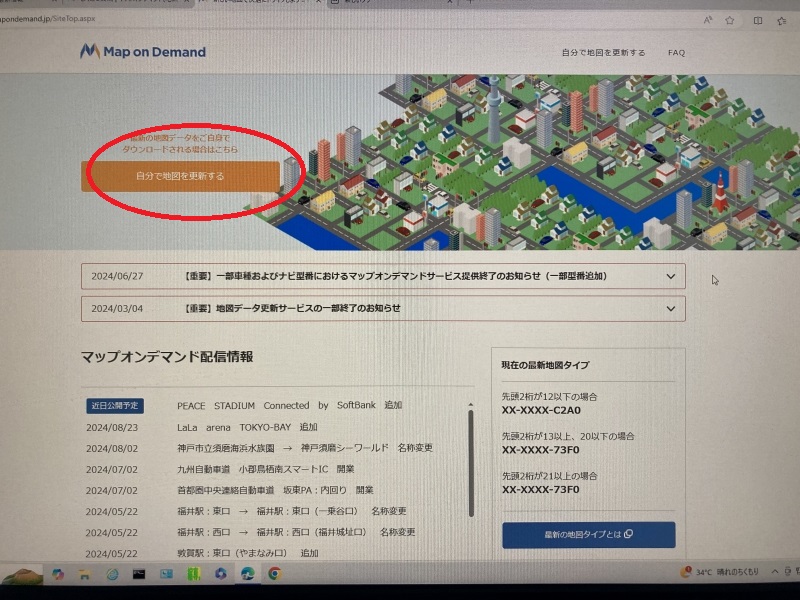Viewport: 800px width, 600px height.
Task: Click the orange 自分で地図を更新する button
Action: pos(180,176)
